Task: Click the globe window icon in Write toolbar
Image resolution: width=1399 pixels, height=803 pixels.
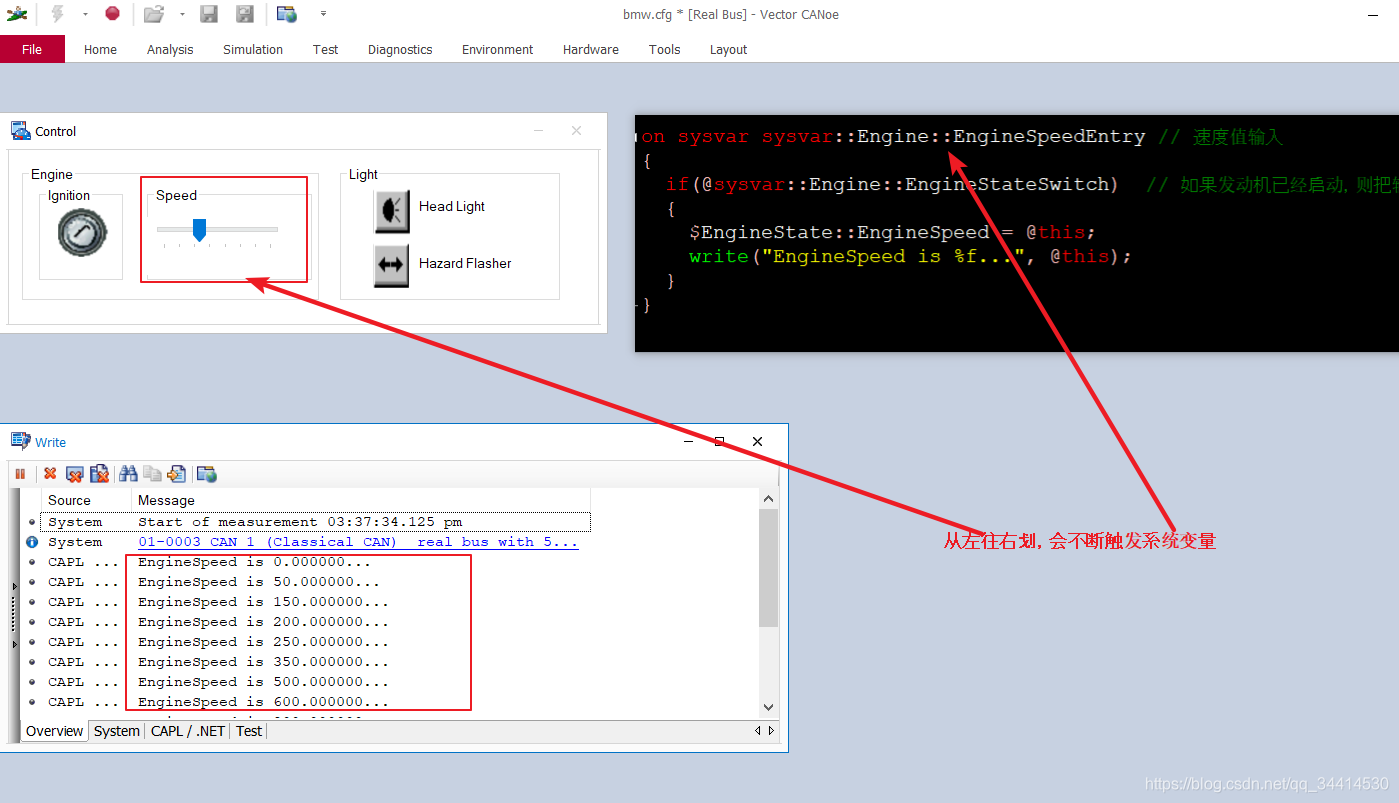Action: 207,474
